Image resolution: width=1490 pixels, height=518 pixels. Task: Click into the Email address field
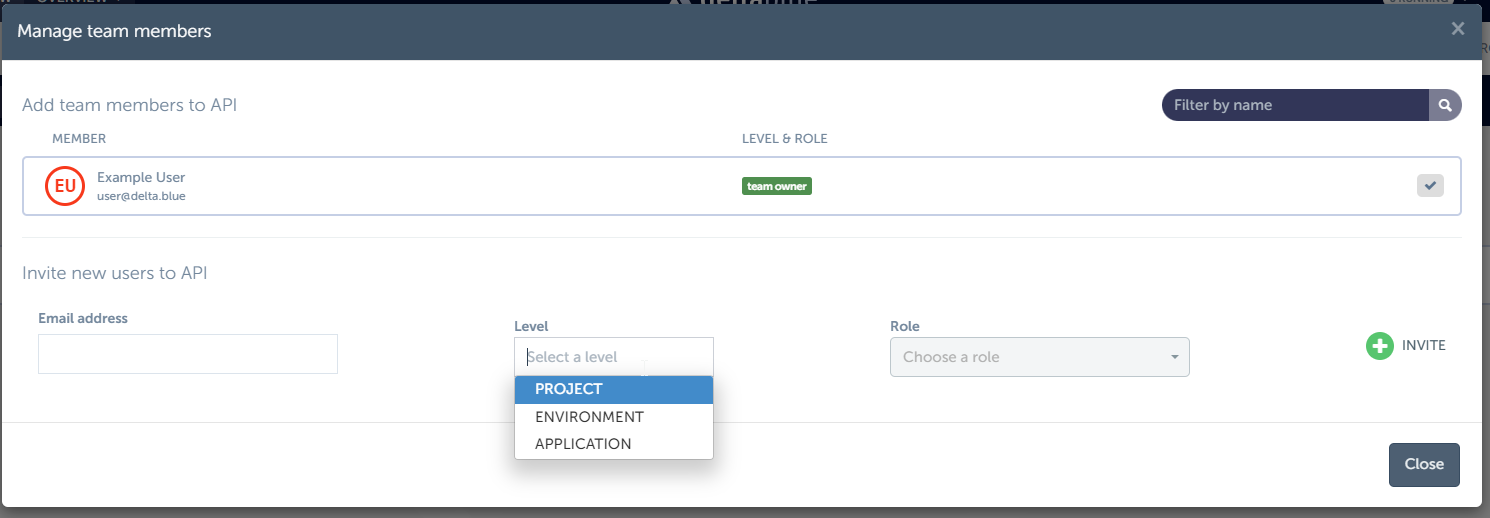click(188, 354)
